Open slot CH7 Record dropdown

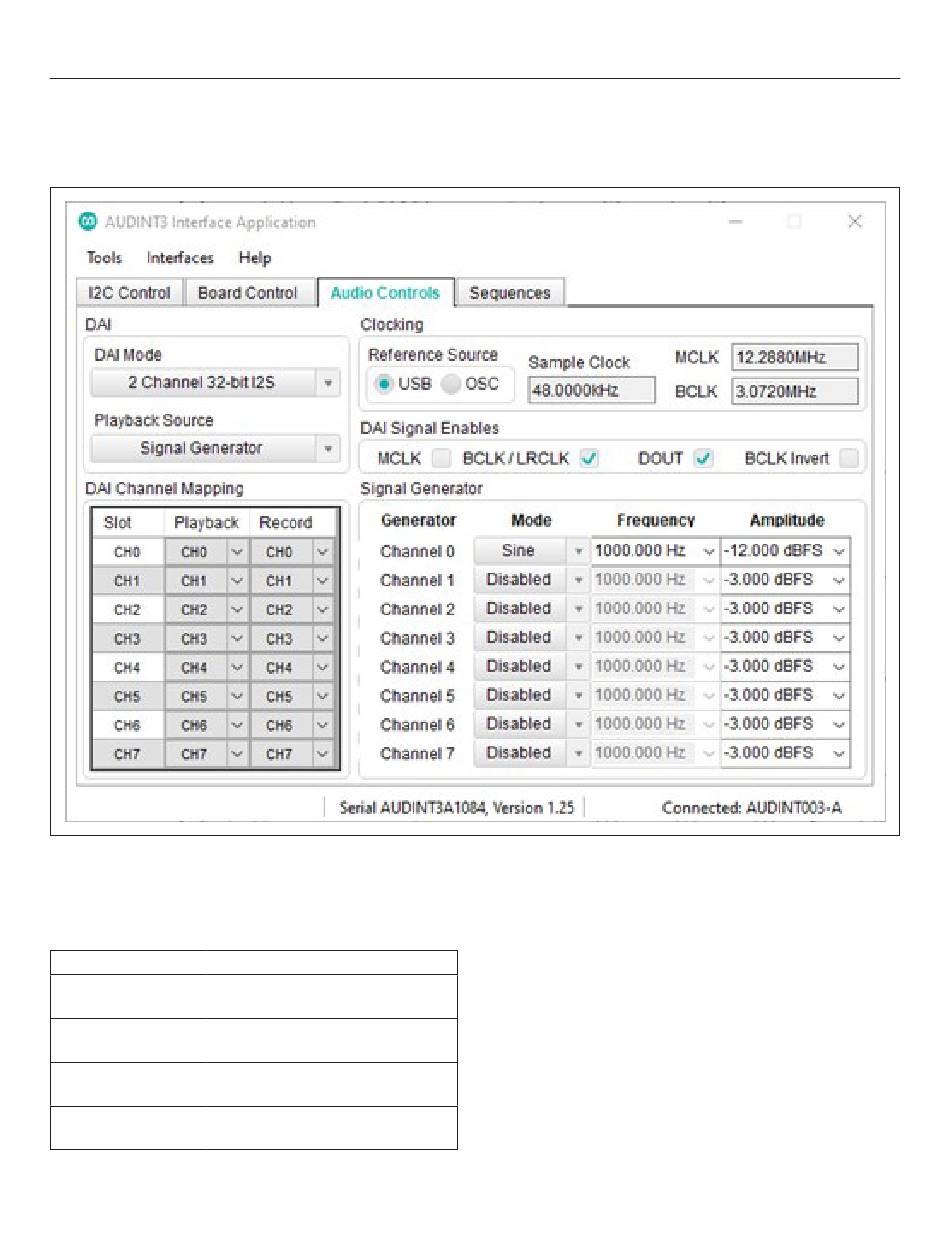pos(323,755)
